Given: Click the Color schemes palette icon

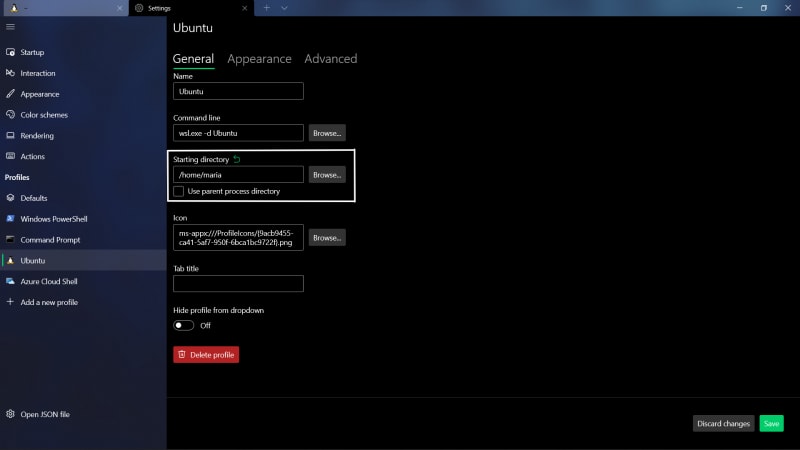Looking at the screenshot, I should (10, 115).
